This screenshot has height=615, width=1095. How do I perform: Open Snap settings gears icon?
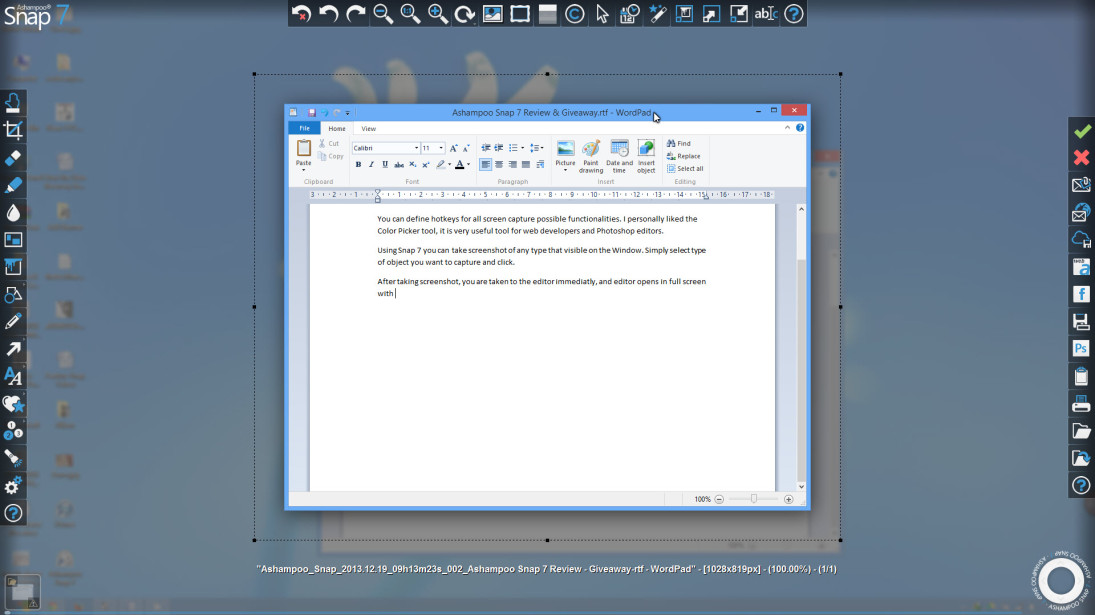[x=13, y=487]
